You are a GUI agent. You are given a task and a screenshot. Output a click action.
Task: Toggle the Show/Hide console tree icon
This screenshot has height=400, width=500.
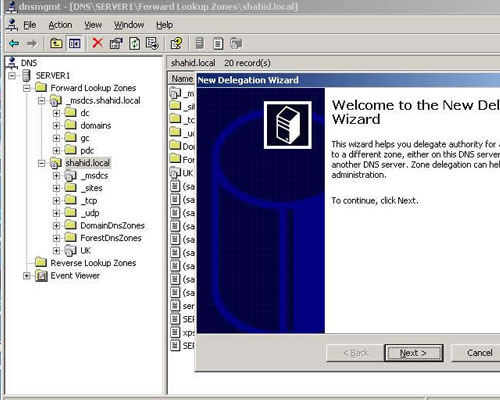74,43
